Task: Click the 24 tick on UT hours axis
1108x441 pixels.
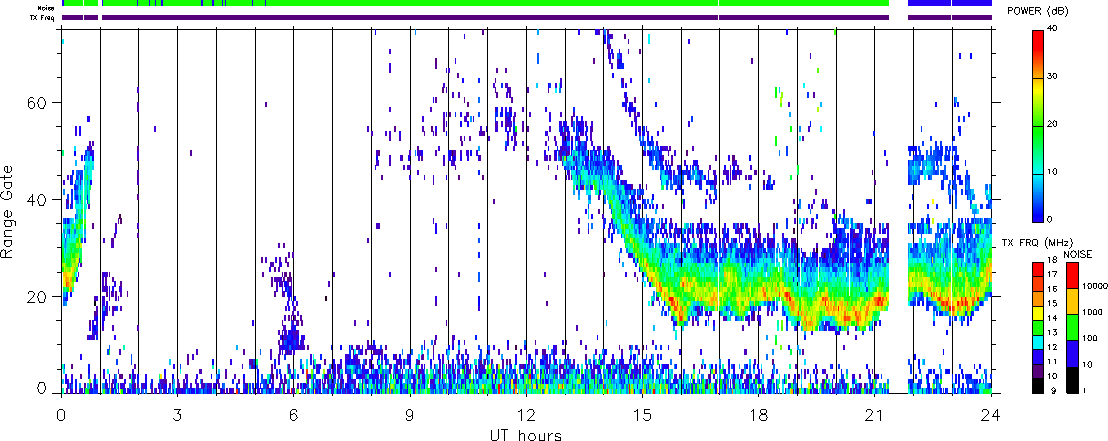Action: tap(991, 414)
